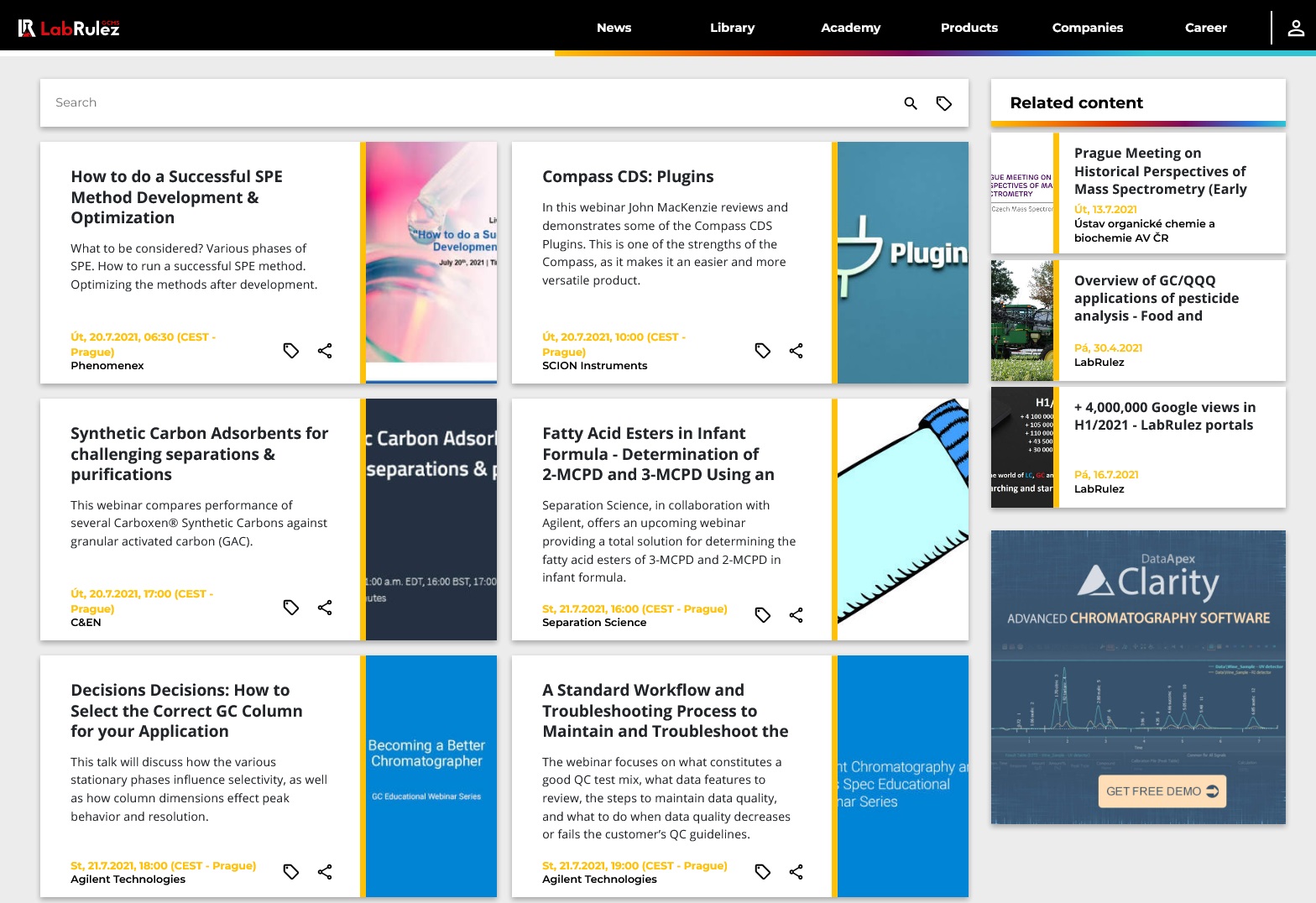
Task: Open Decisions Decisions GC Column title
Action: pyautogui.click(x=186, y=711)
